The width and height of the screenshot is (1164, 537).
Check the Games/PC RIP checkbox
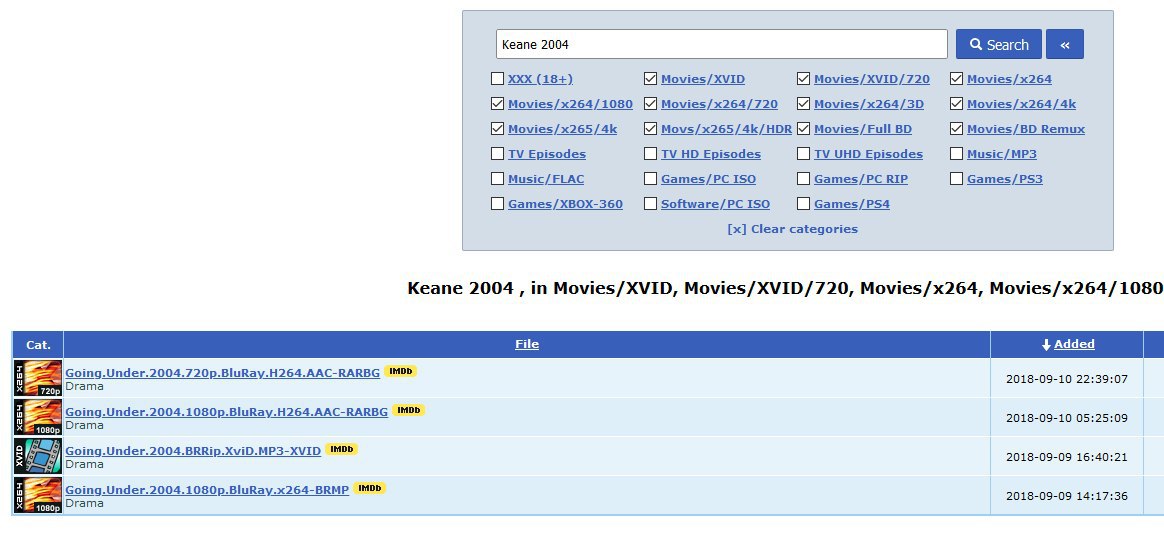click(803, 179)
